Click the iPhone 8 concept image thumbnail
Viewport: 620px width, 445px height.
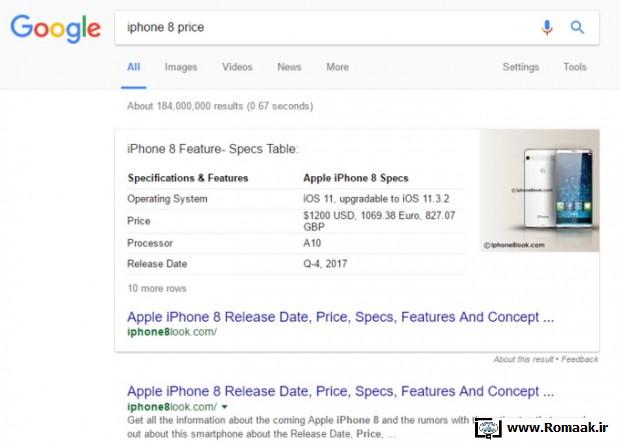540,190
